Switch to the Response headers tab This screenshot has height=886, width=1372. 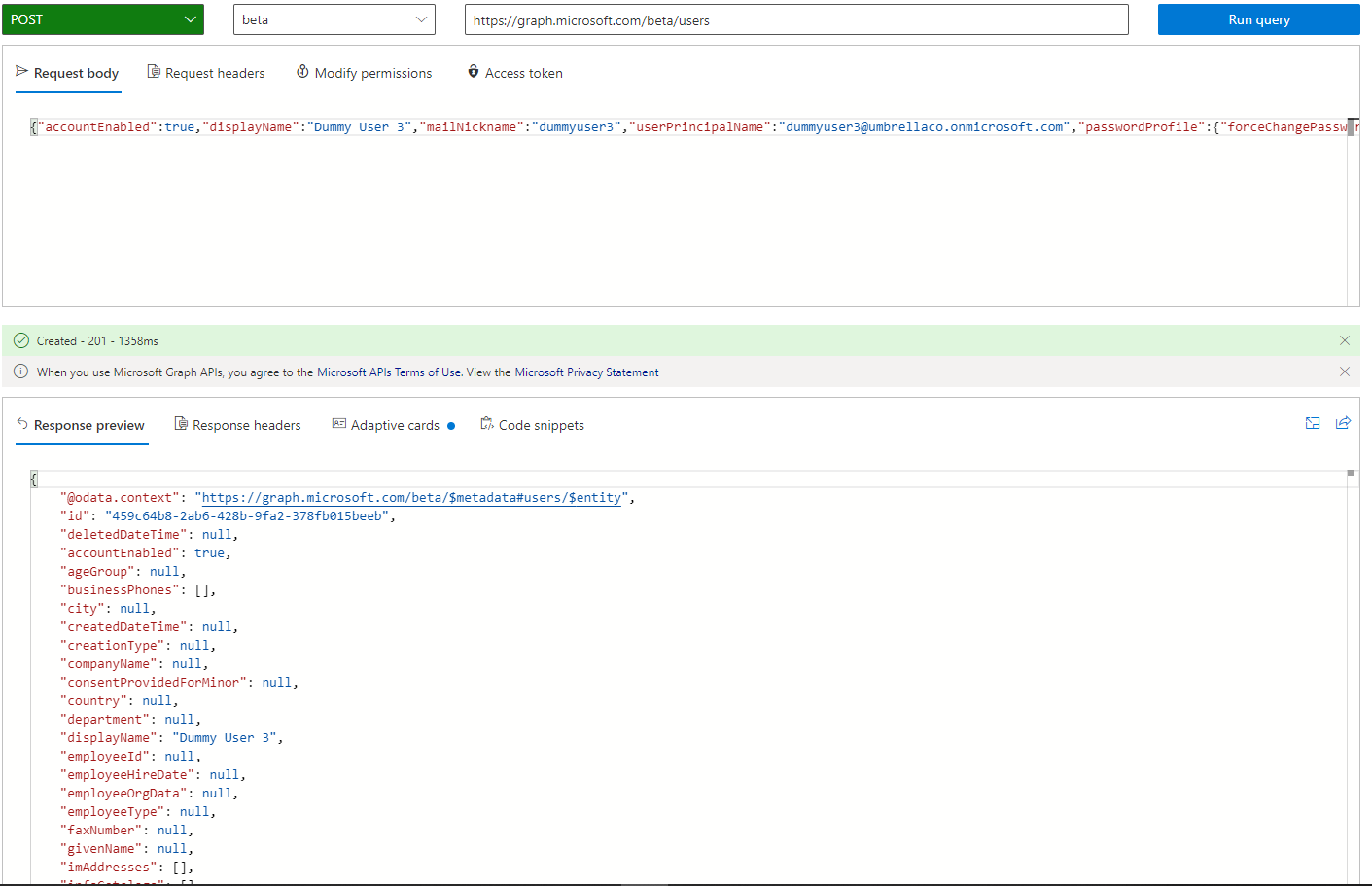point(246,424)
